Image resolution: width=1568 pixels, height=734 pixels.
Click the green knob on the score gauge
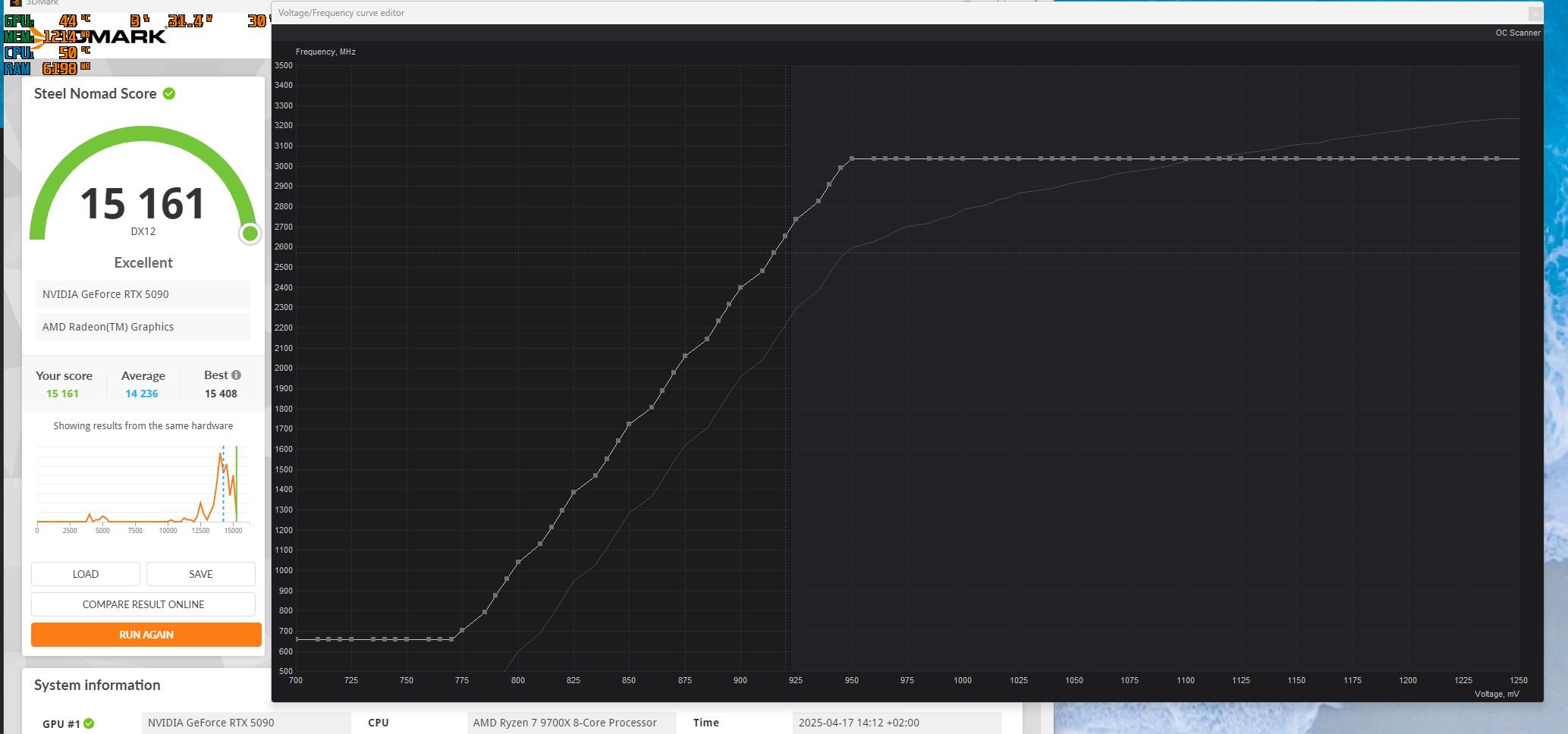[x=250, y=233]
